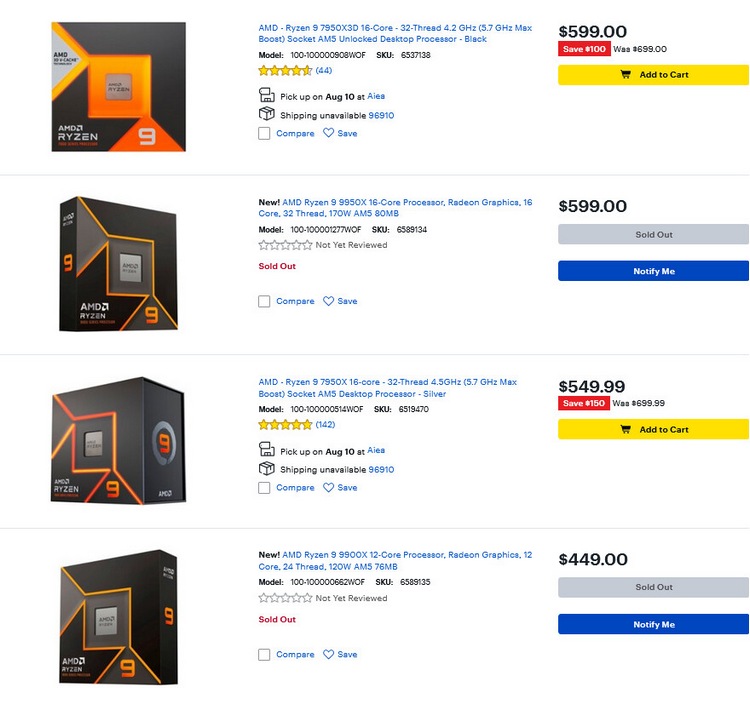Viewport: 750px width, 705px height.
Task: Open the Ryzen 9 9950X 16-Core product title link
Action: [395, 209]
